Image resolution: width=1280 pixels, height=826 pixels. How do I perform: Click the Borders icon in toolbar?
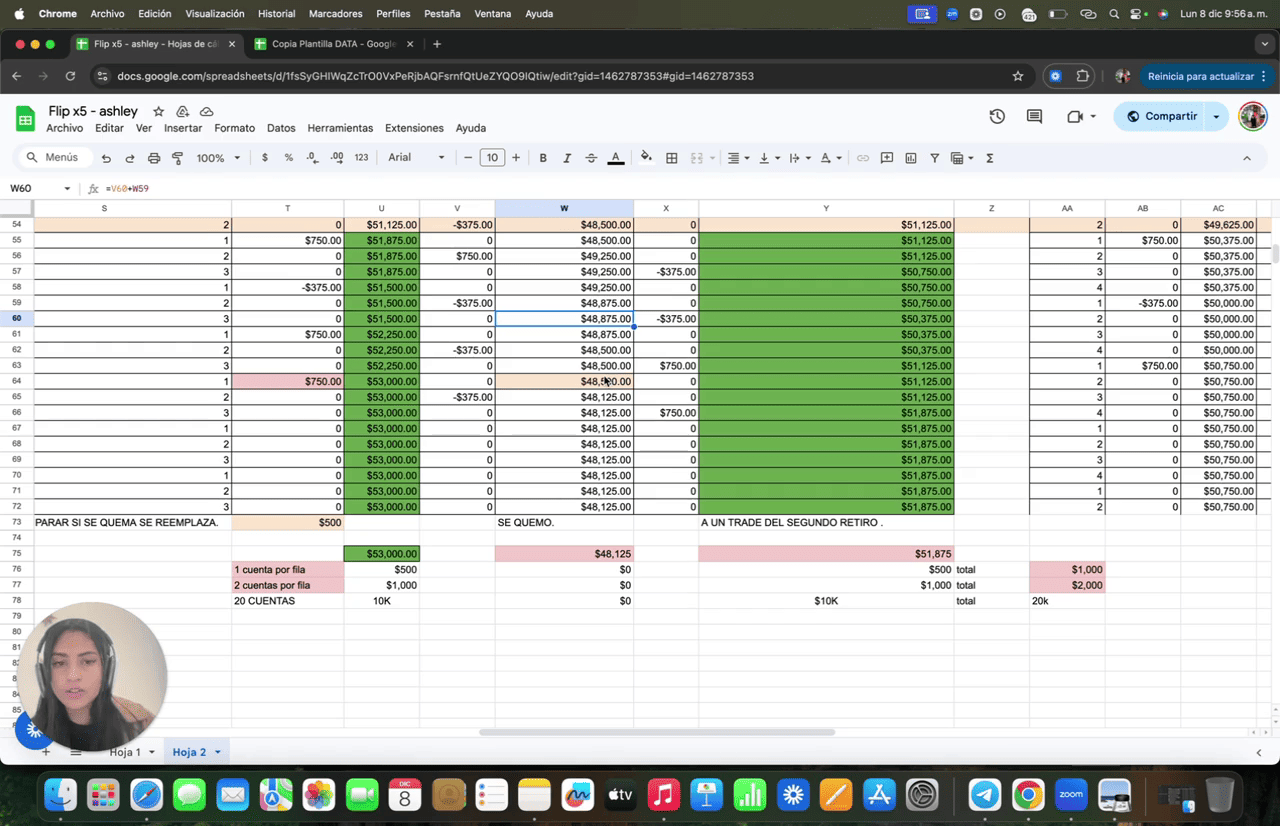coord(672,158)
